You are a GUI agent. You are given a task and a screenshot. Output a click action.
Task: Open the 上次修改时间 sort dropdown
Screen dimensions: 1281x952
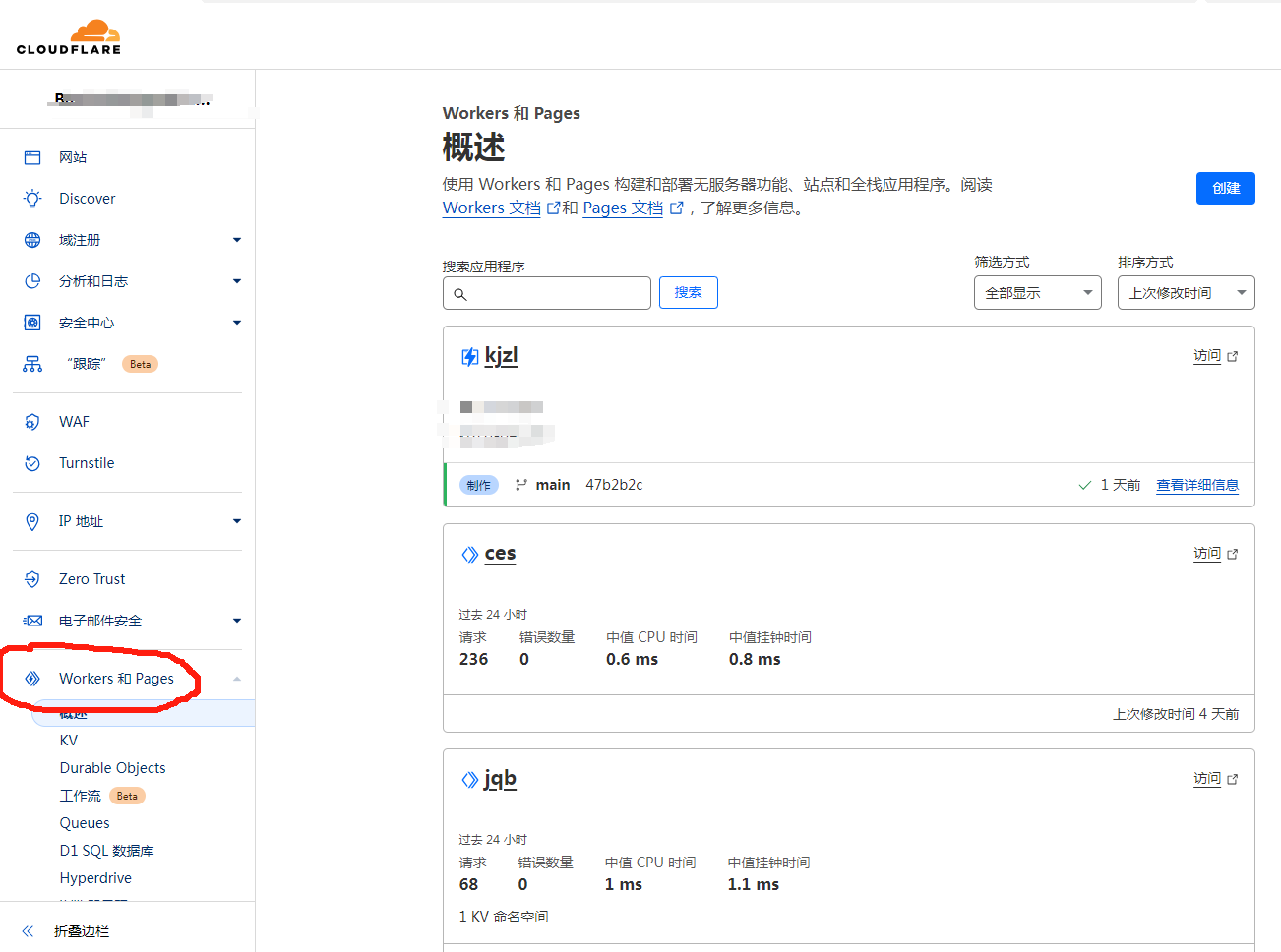pyautogui.click(x=1186, y=293)
